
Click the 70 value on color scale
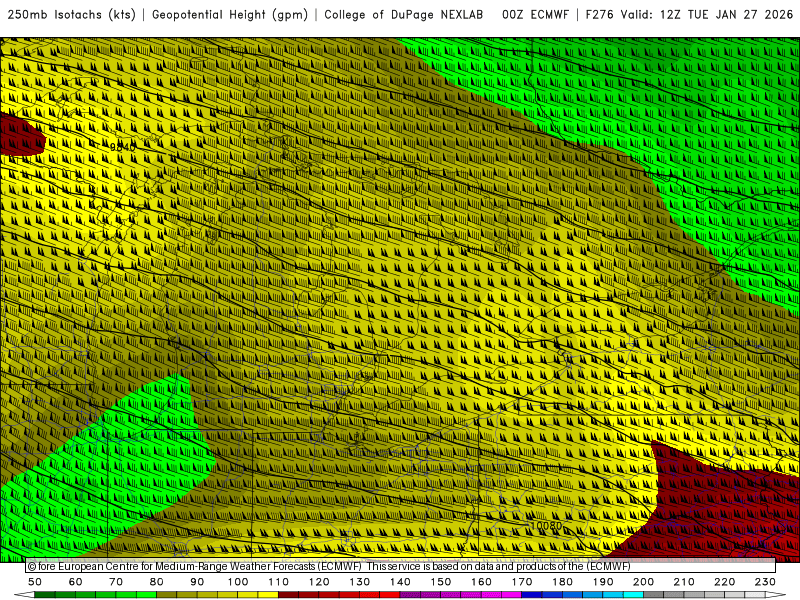point(116,582)
